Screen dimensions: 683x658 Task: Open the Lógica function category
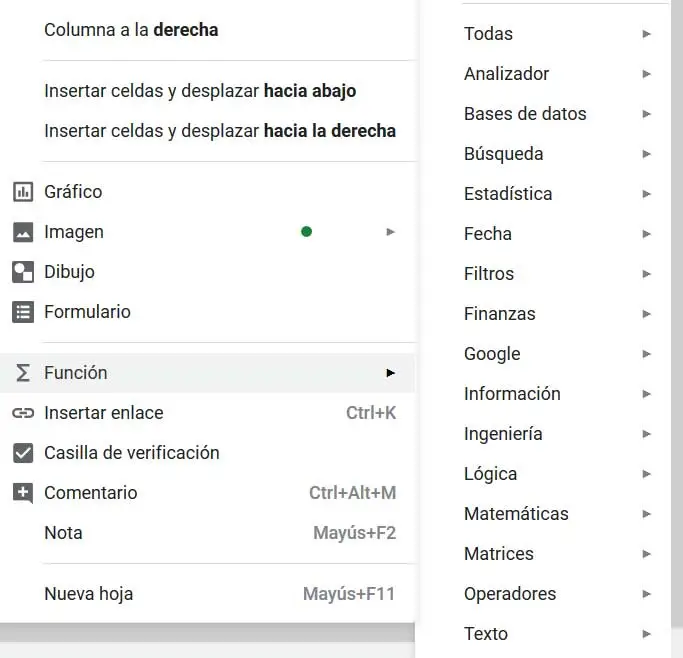pos(491,474)
